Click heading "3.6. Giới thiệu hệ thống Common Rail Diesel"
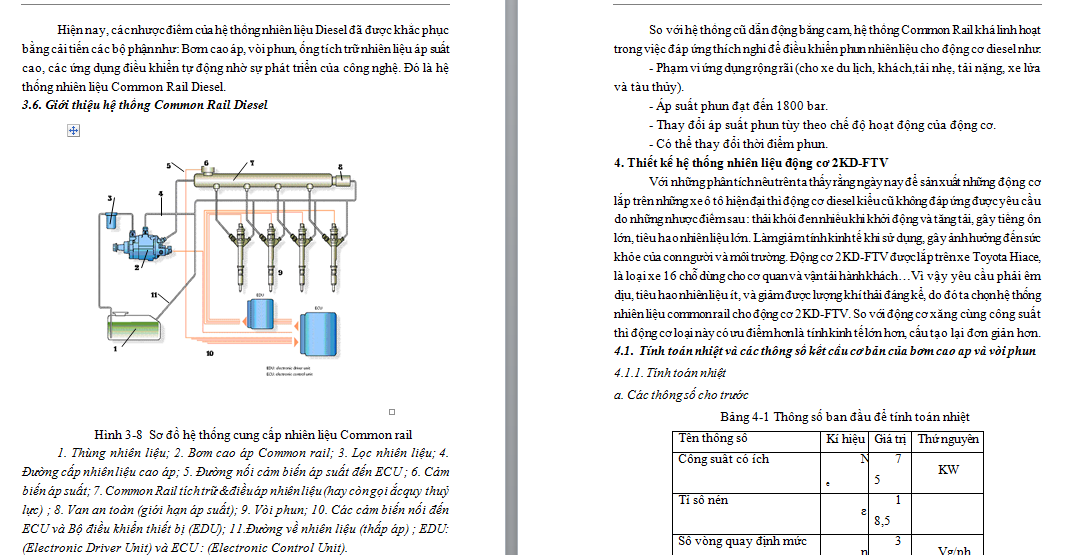This screenshot has height=555, width=1075. point(145,105)
